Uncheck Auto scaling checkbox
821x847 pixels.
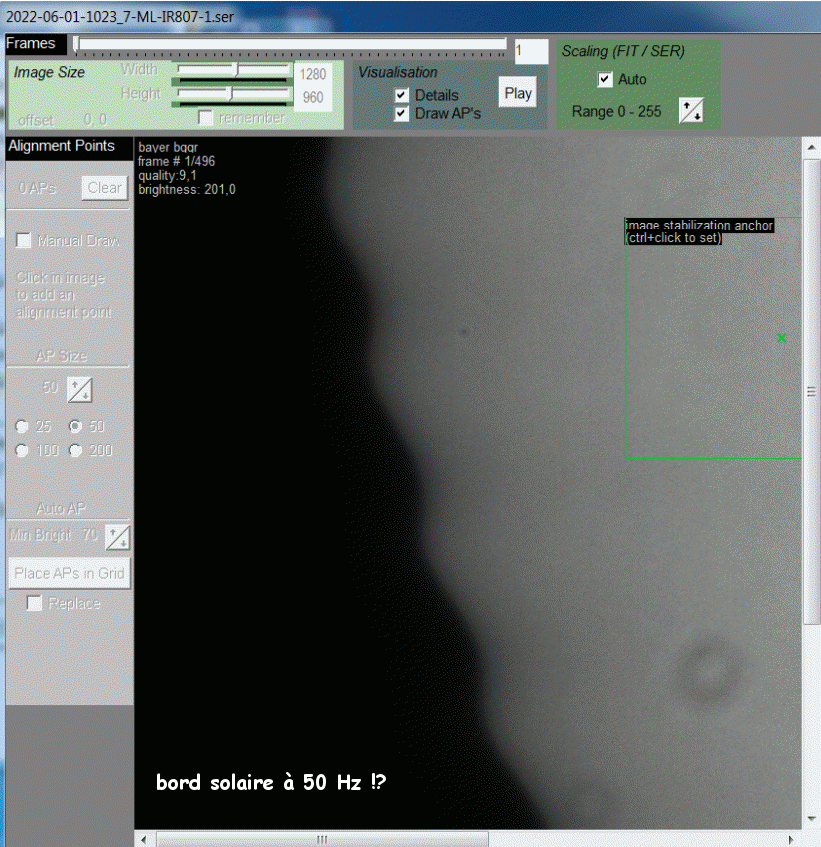pos(604,79)
